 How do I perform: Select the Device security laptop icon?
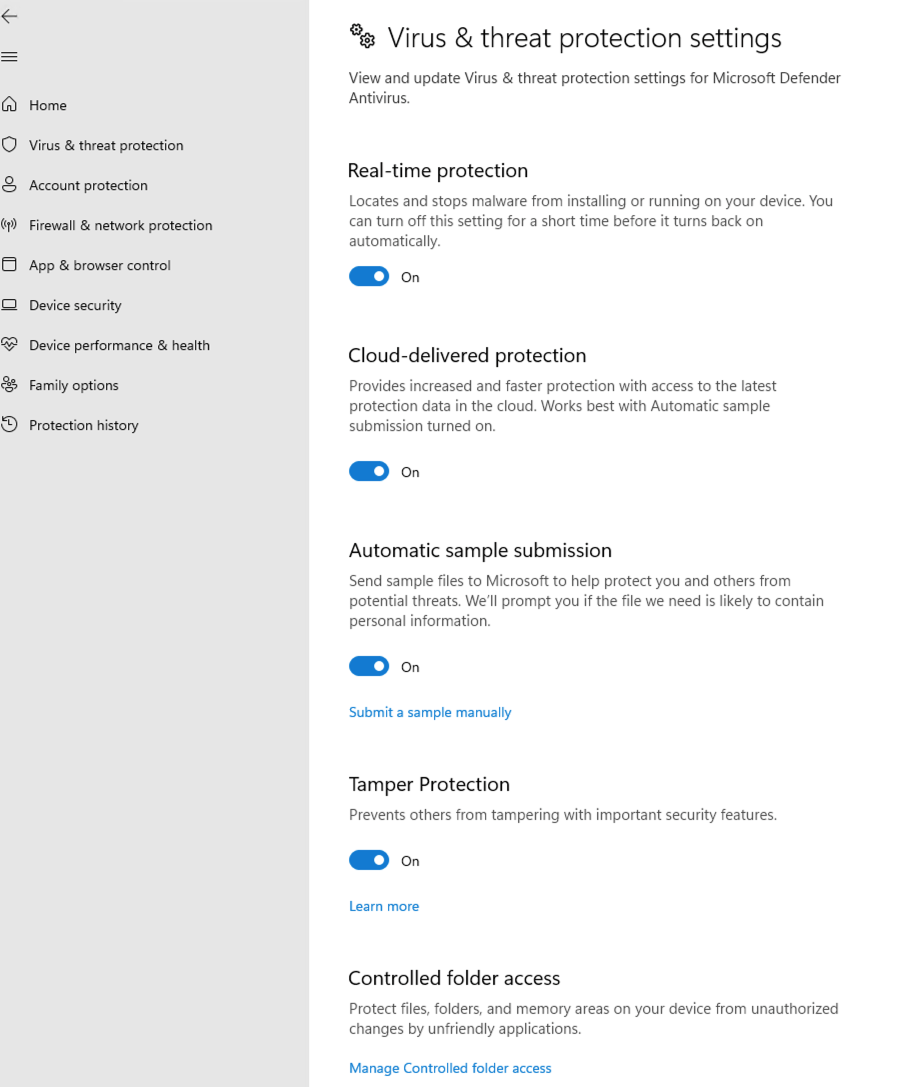pos(10,304)
